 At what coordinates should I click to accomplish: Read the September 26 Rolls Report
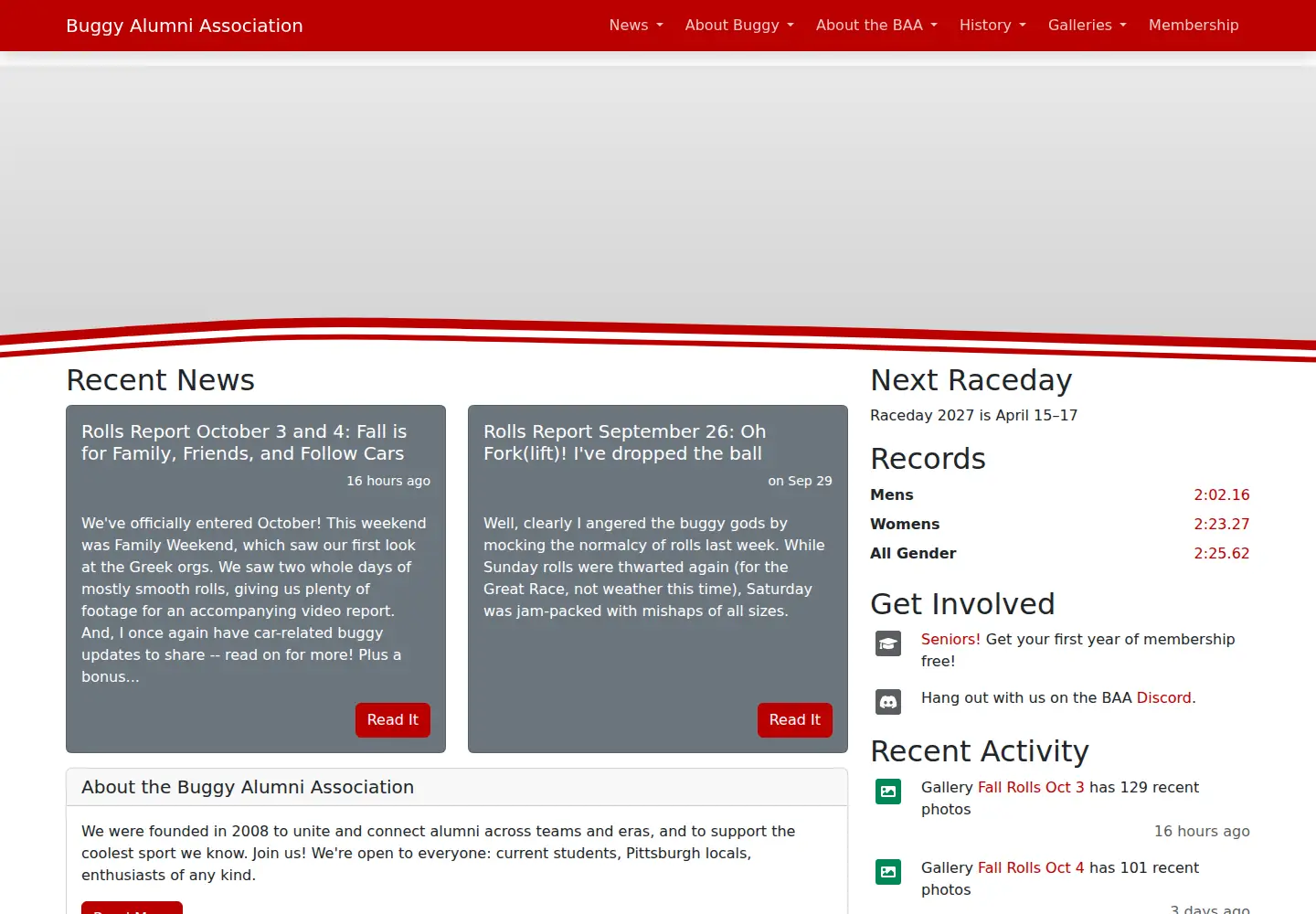click(795, 720)
